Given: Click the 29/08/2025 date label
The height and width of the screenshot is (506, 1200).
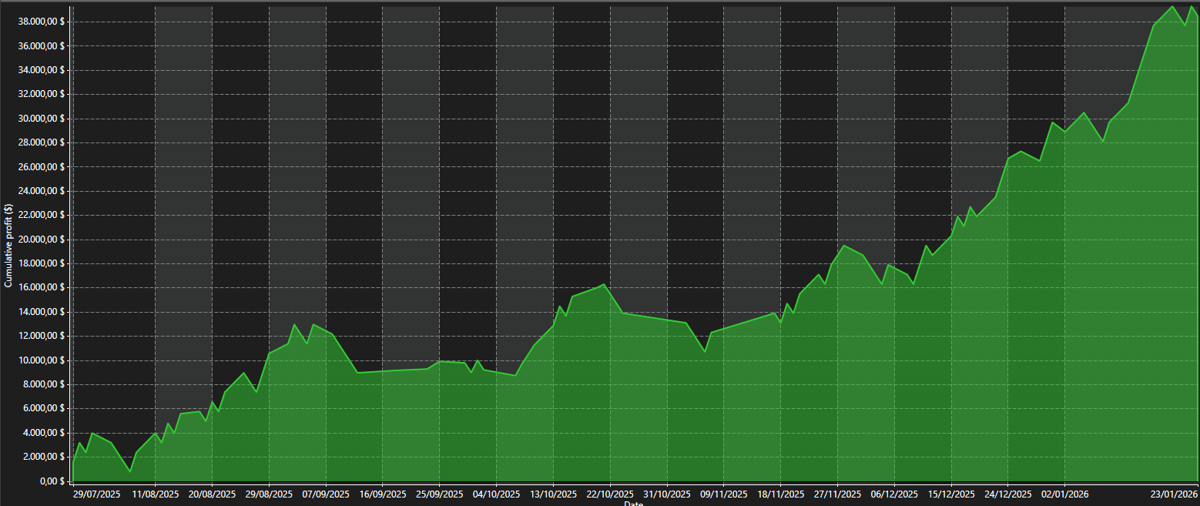Looking at the screenshot, I should coord(269,493).
